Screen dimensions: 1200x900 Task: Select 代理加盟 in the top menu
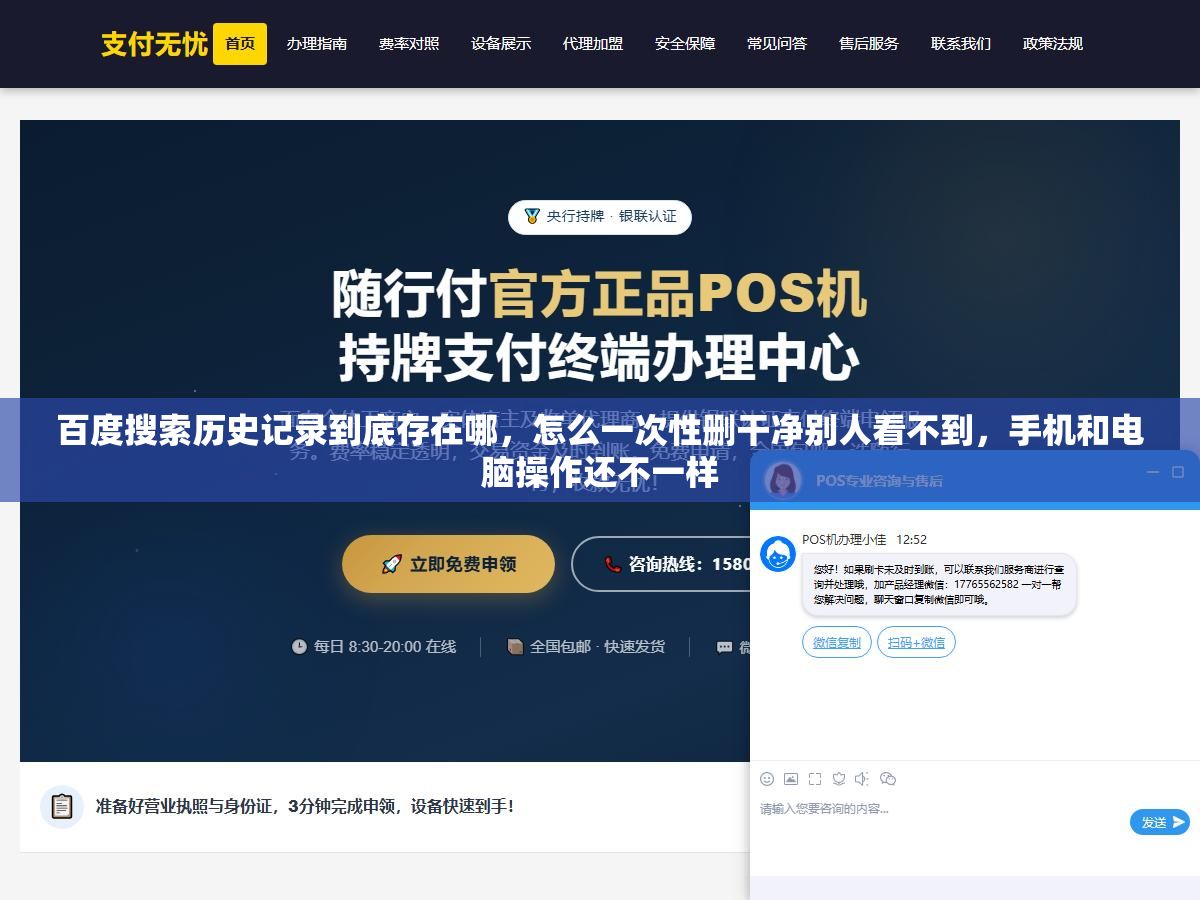pyautogui.click(x=593, y=44)
